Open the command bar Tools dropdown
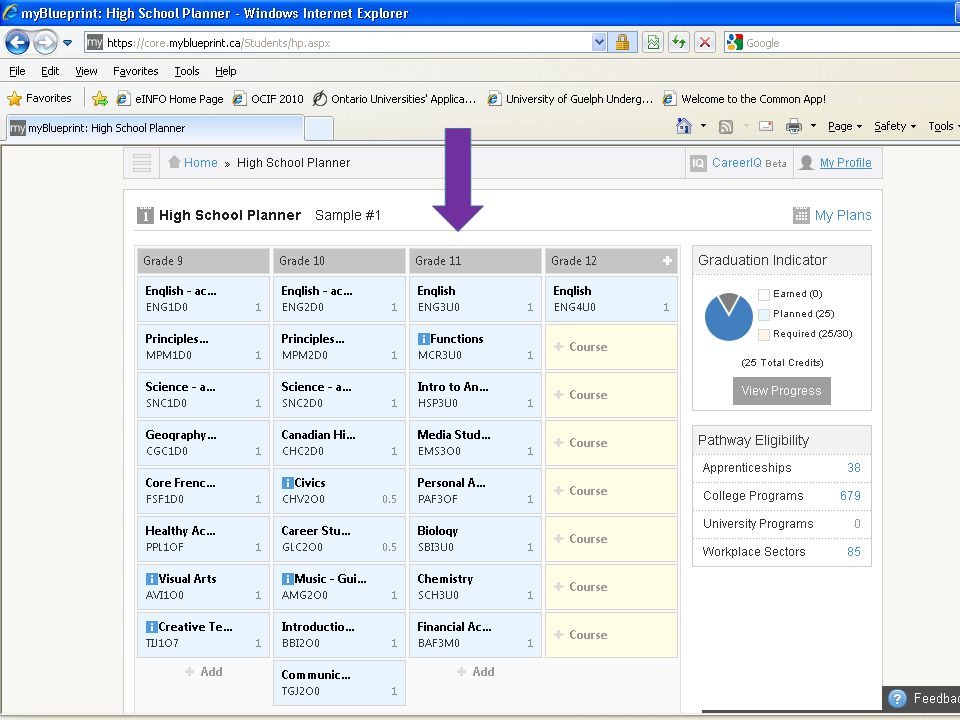The image size is (960, 720). (943, 126)
